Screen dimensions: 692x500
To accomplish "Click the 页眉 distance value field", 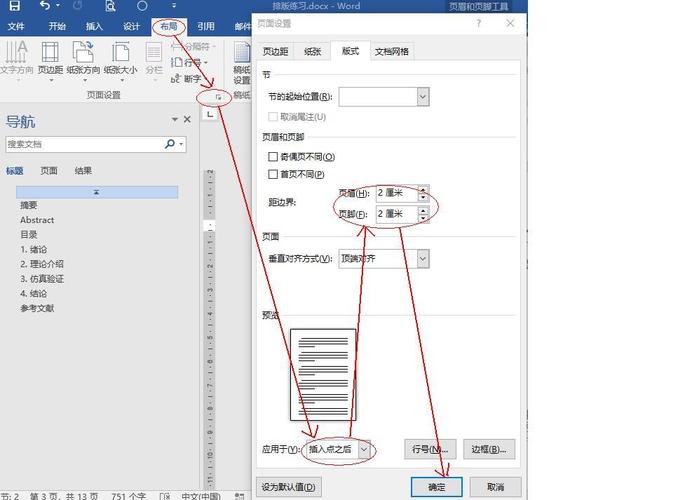I will click(x=396, y=193).
